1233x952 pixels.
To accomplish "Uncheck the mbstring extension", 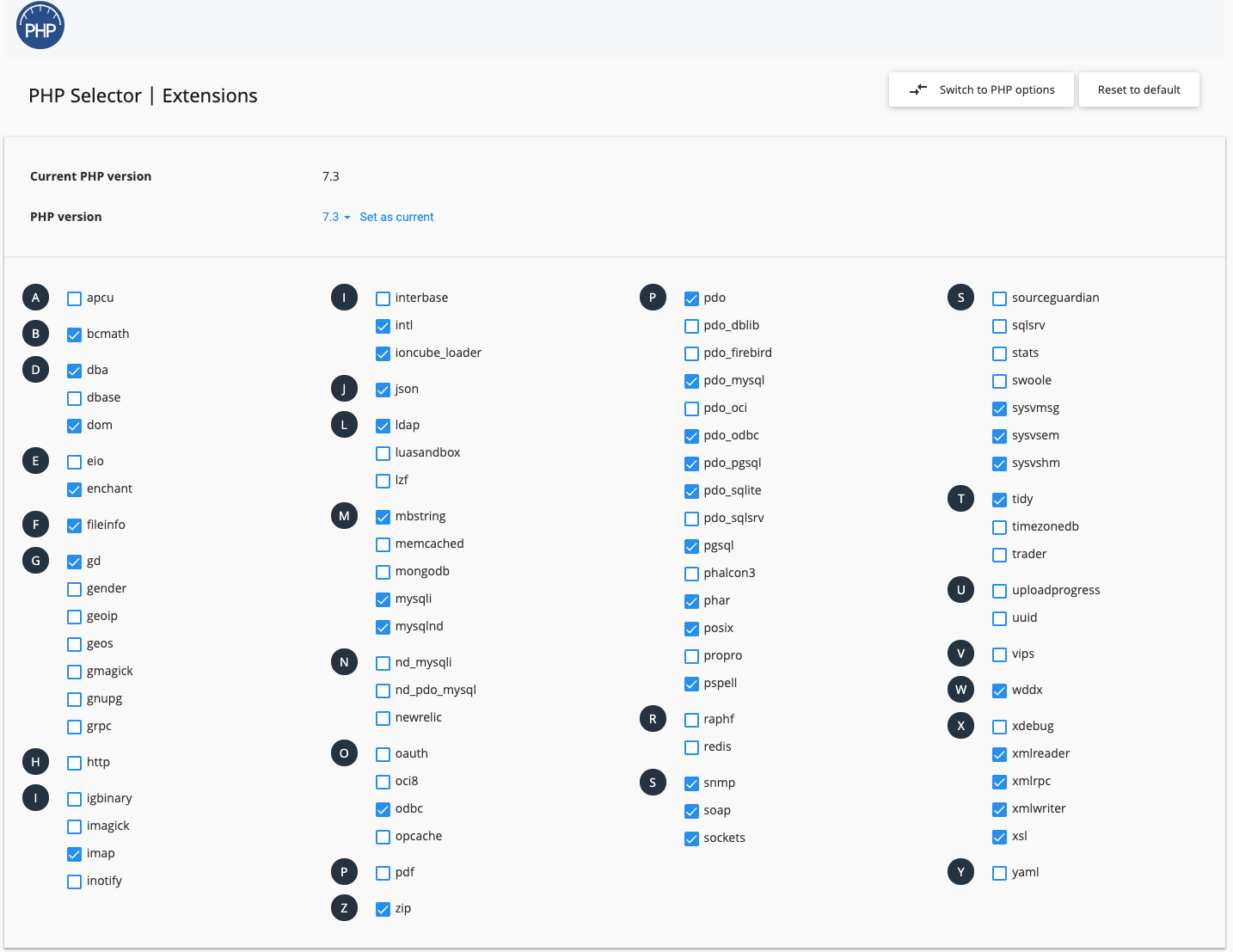I will [x=383, y=517].
